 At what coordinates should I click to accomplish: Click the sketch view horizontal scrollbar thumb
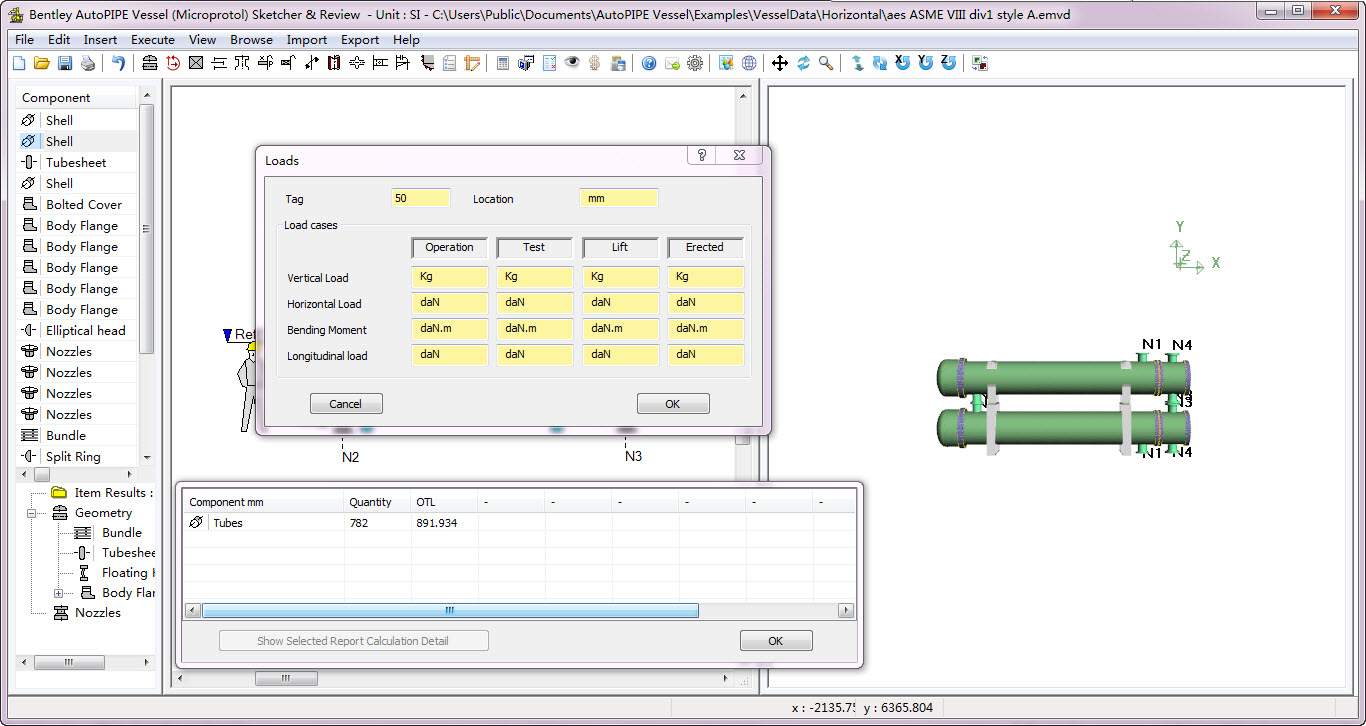click(286, 679)
